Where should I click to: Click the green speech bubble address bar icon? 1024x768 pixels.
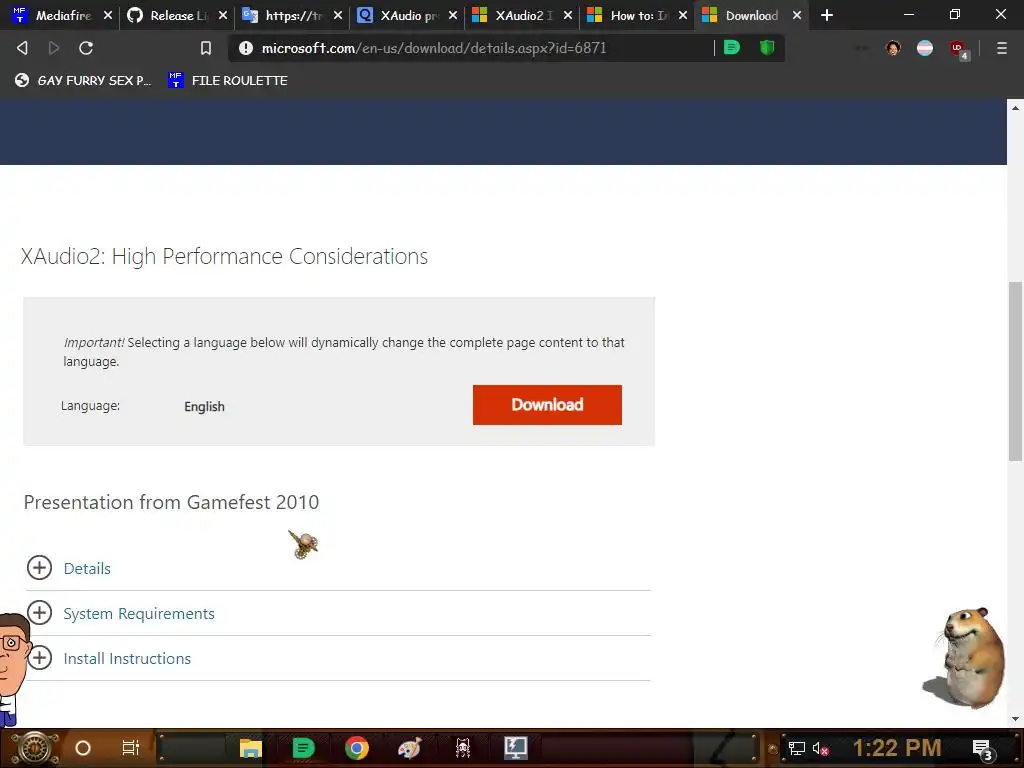click(732, 47)
